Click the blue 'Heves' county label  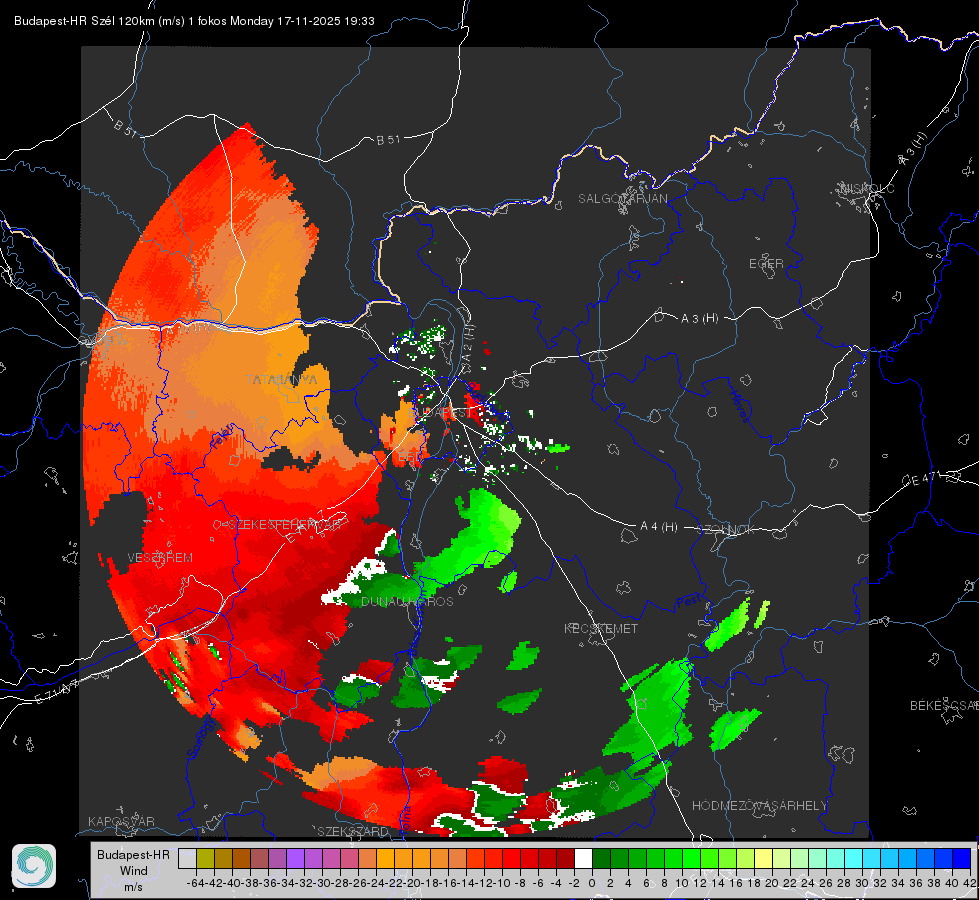point(740,405)
